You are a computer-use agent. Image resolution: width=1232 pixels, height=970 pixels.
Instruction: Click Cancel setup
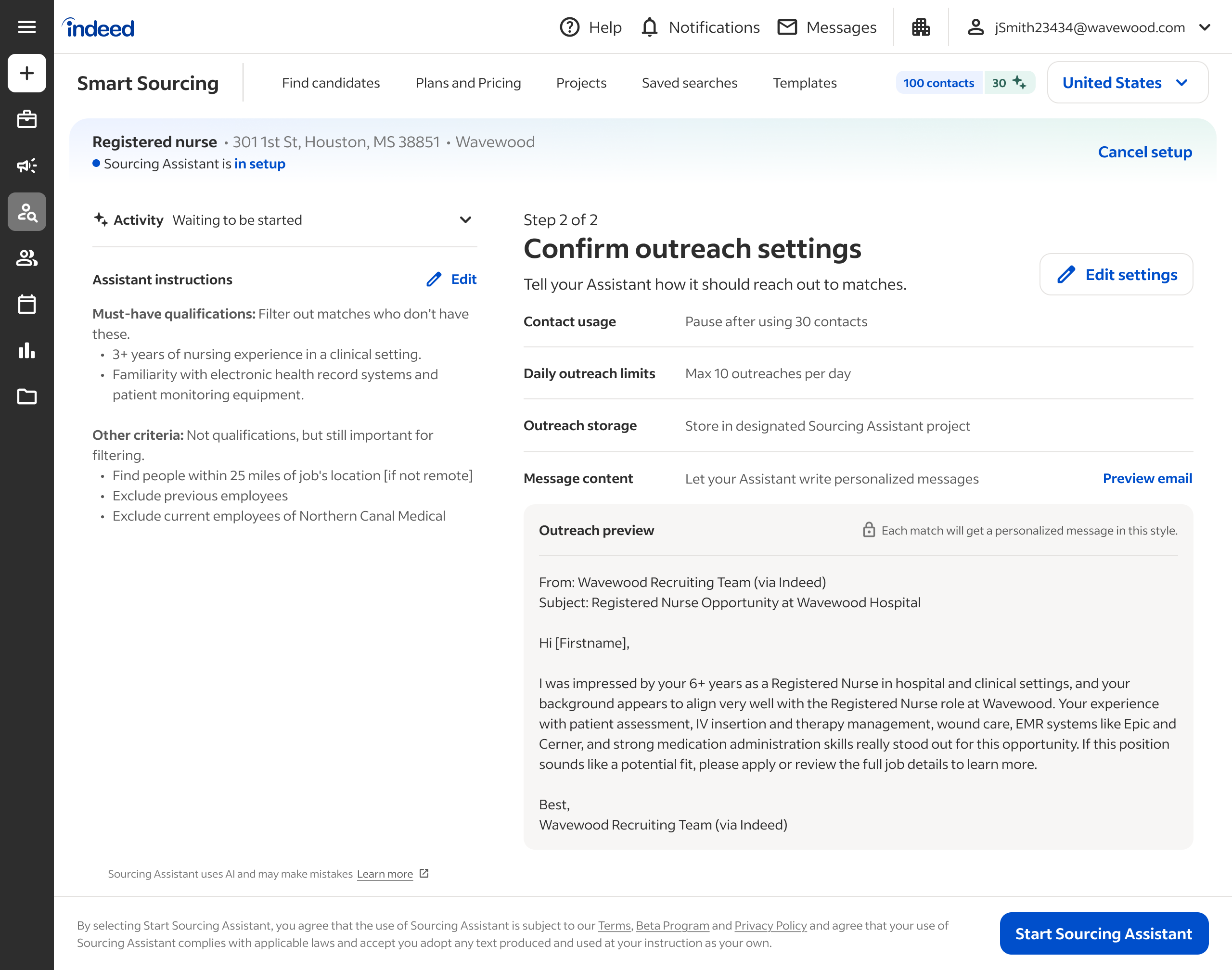[x=1145, y=152]
